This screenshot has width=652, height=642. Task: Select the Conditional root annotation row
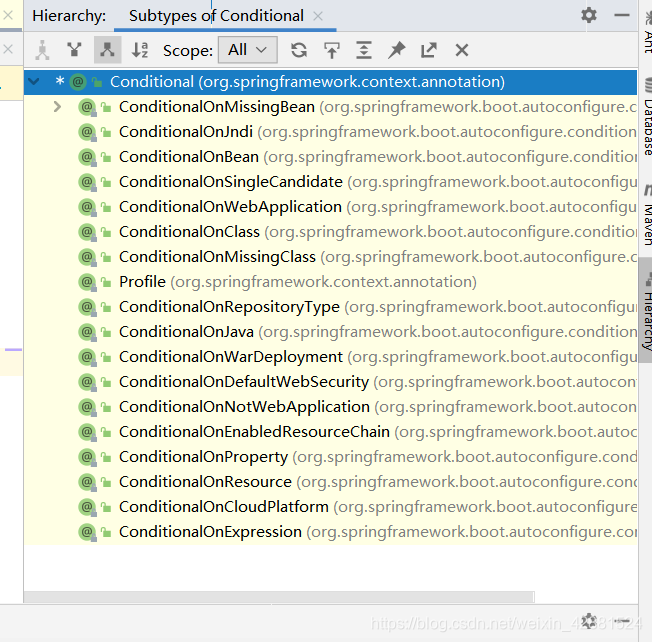[331, 82]
